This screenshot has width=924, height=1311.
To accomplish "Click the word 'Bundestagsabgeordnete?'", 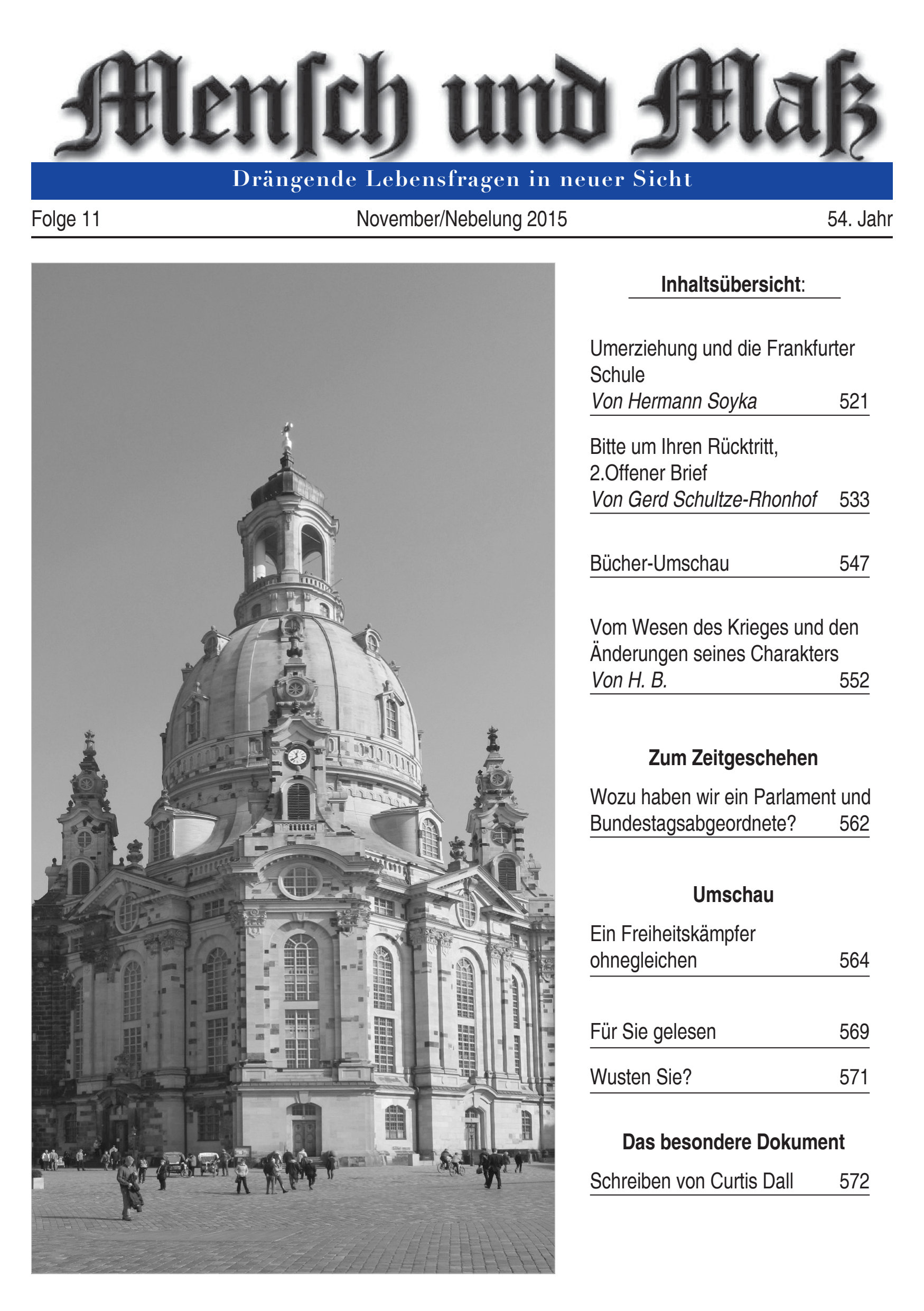I will coord(692,824).
